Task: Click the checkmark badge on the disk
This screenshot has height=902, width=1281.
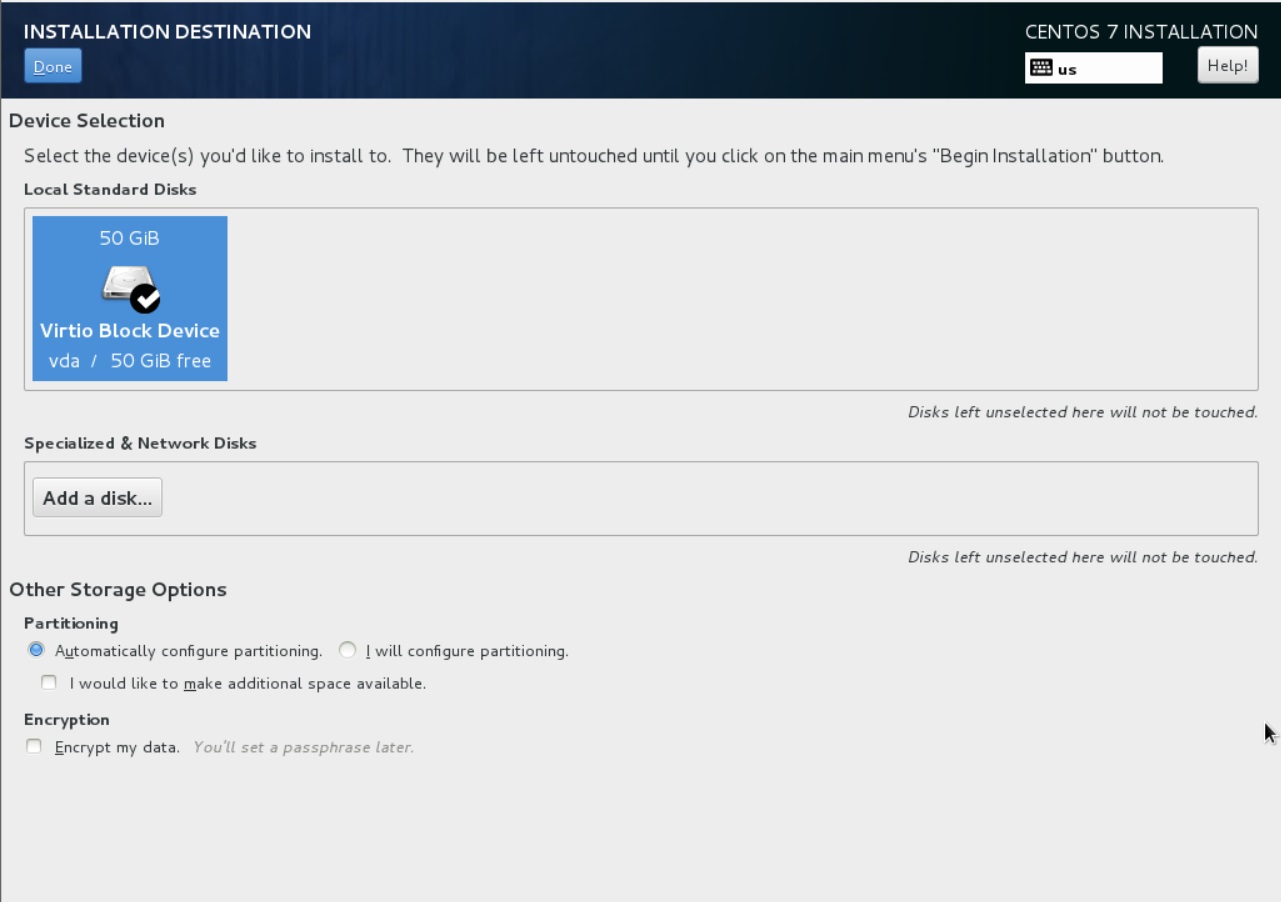Action: 146,297
